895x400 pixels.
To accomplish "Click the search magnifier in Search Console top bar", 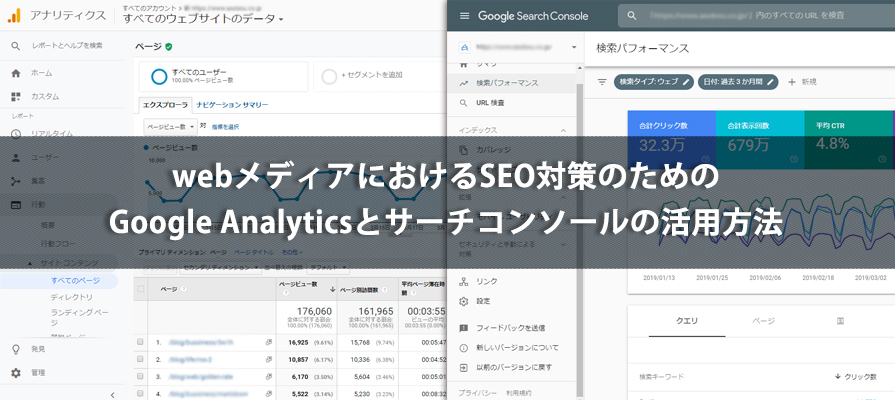I will point(632,16).
